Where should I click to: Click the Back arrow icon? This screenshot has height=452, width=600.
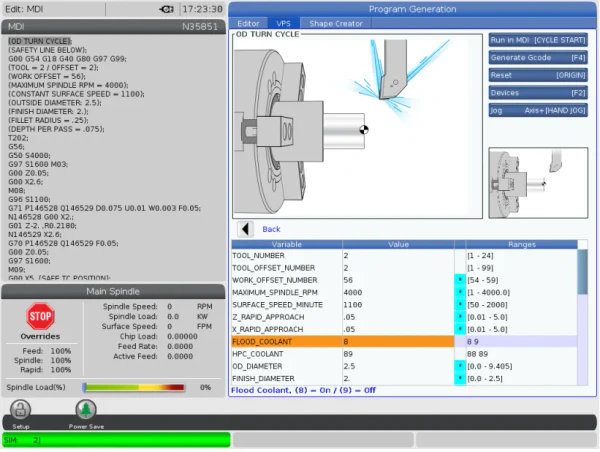[x=245, y=229]
